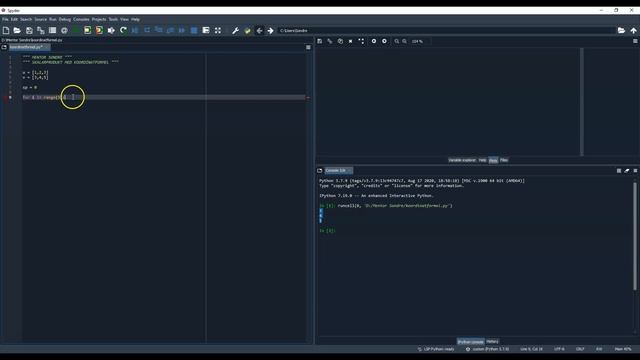Open the Search menu
Screen dimensions: 640x360
[26, 19]
